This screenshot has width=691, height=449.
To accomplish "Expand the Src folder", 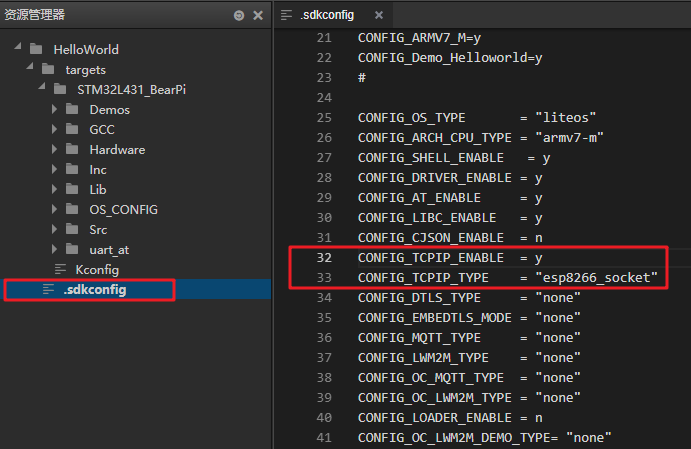I will 54,229.
